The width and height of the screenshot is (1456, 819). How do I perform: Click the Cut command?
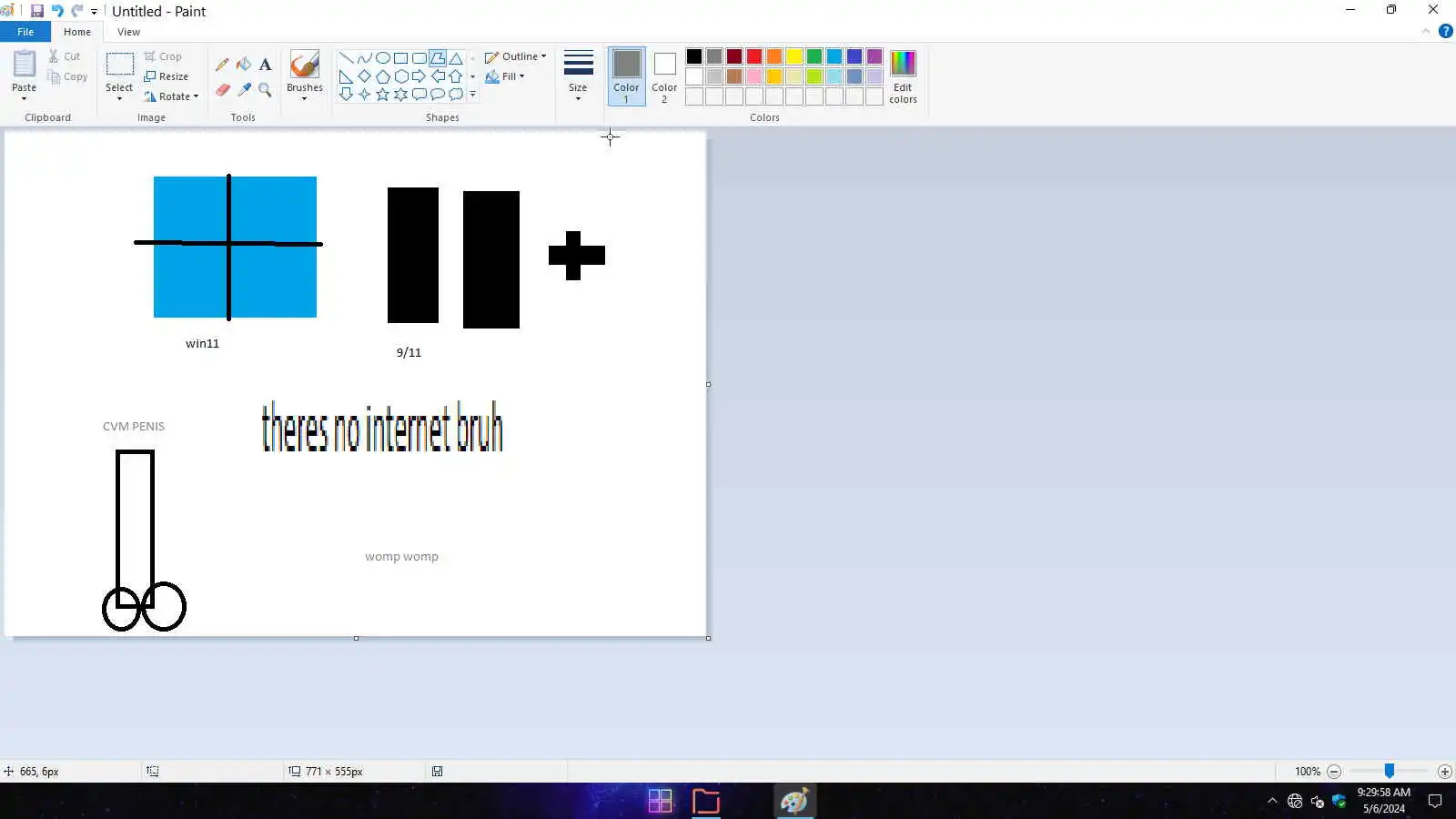[65, 56]
